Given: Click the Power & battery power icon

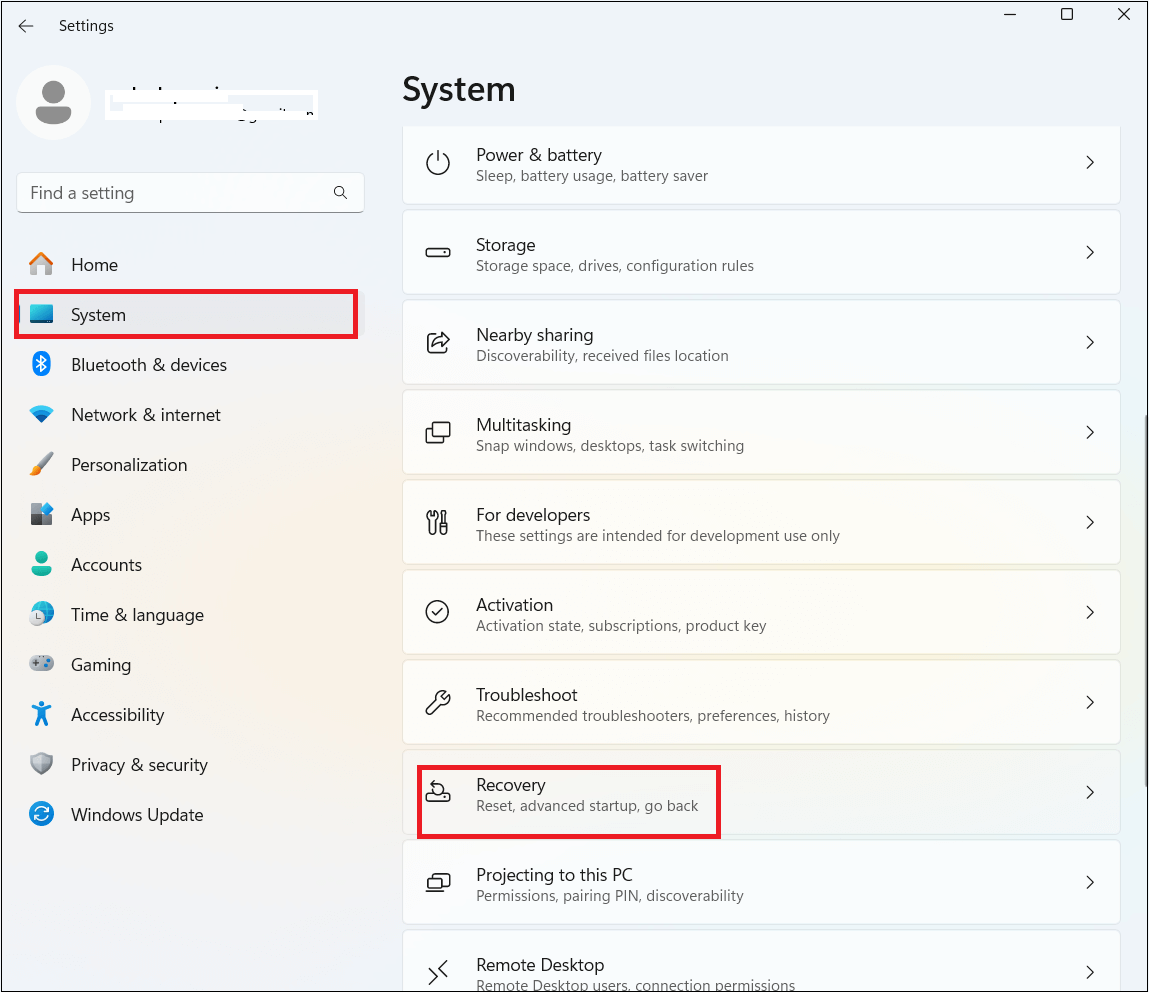Looking at the screenshot, I should coord(437,163).
